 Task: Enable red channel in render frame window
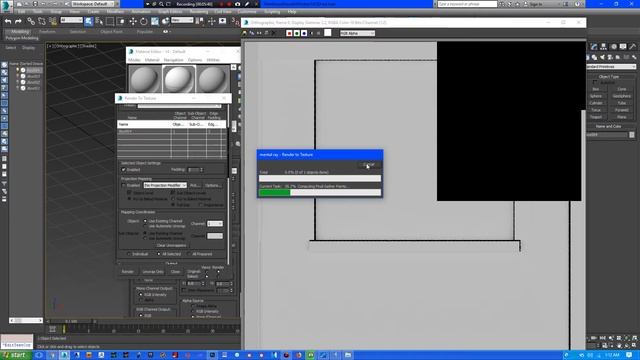[289, 33]
